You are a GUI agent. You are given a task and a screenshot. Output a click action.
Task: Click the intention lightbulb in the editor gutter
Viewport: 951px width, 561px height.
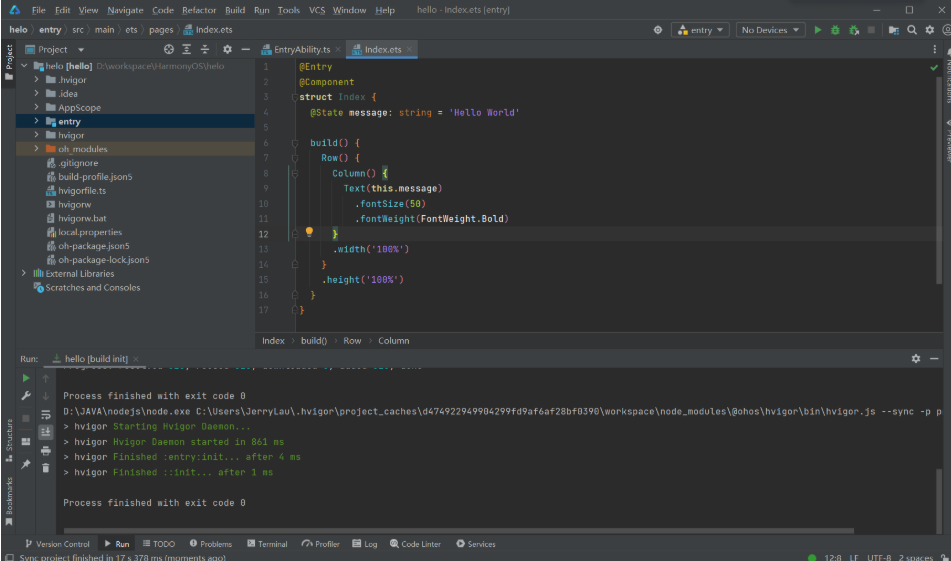[x=310, y=233]
